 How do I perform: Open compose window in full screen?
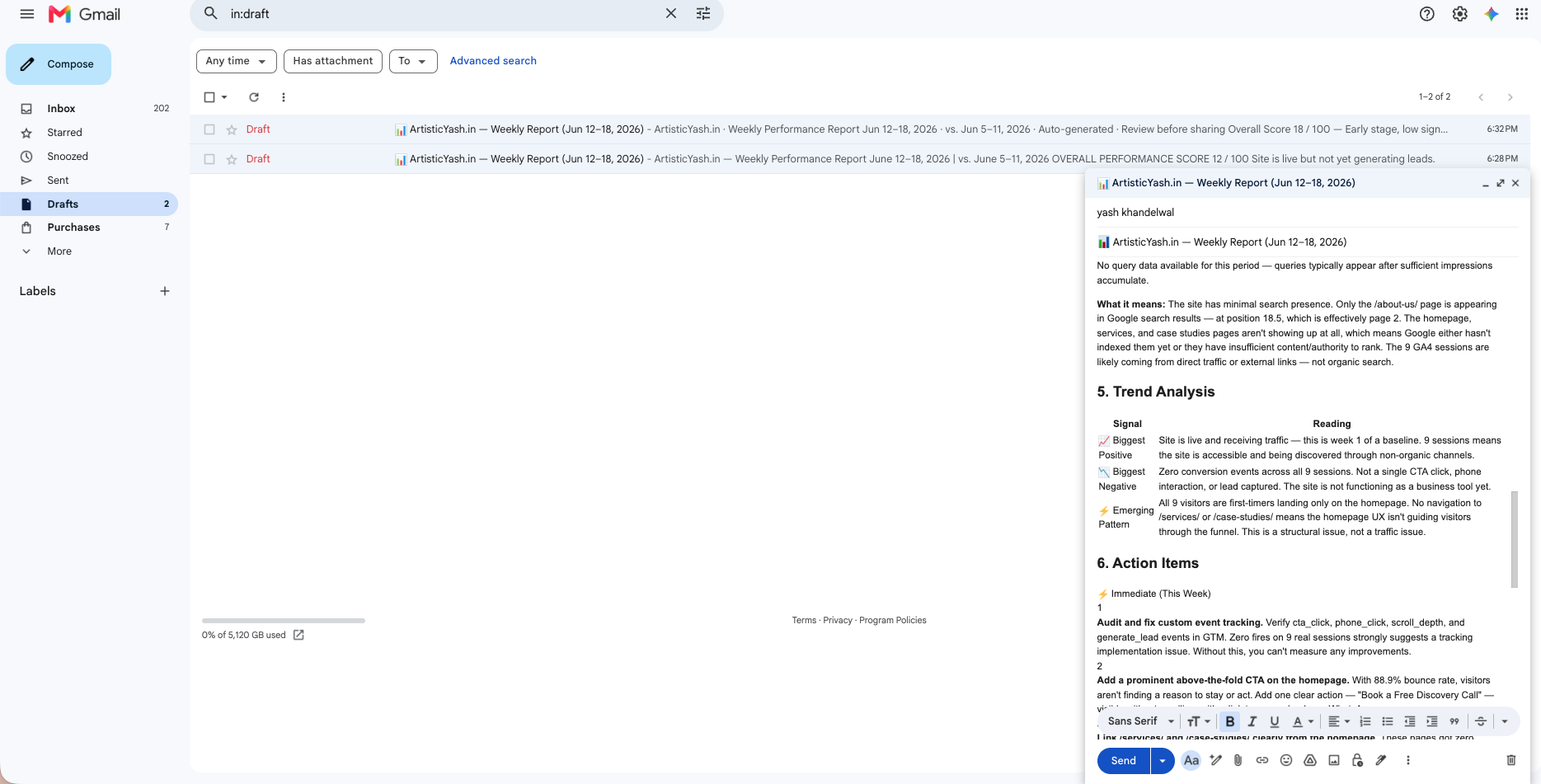tap(1501, 183)
